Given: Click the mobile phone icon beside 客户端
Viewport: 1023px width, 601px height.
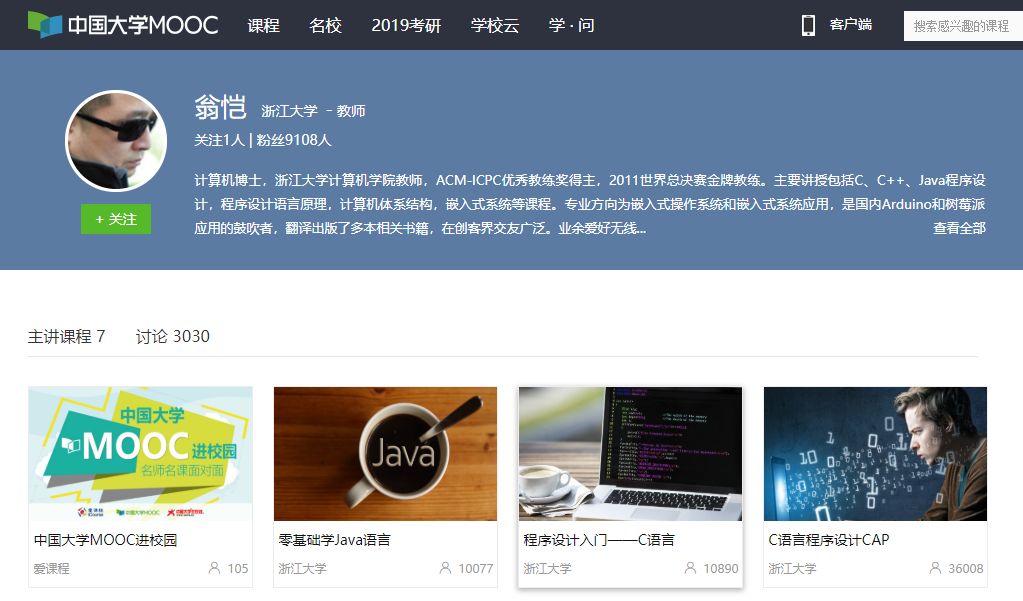Looking at the screenshot, I should 809,25.
